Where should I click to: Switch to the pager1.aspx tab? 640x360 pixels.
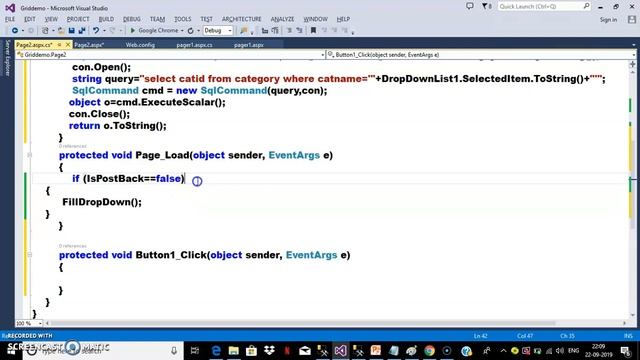[x=249, y=45]
